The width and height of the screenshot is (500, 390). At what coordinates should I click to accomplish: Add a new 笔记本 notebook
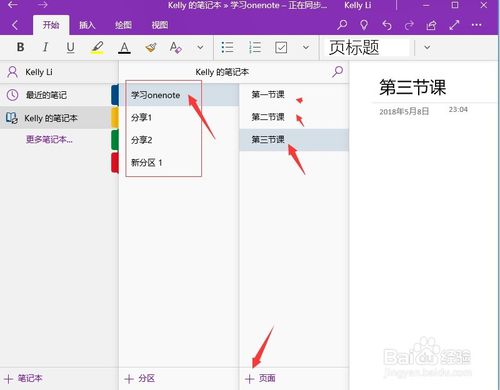pos(23,378)
